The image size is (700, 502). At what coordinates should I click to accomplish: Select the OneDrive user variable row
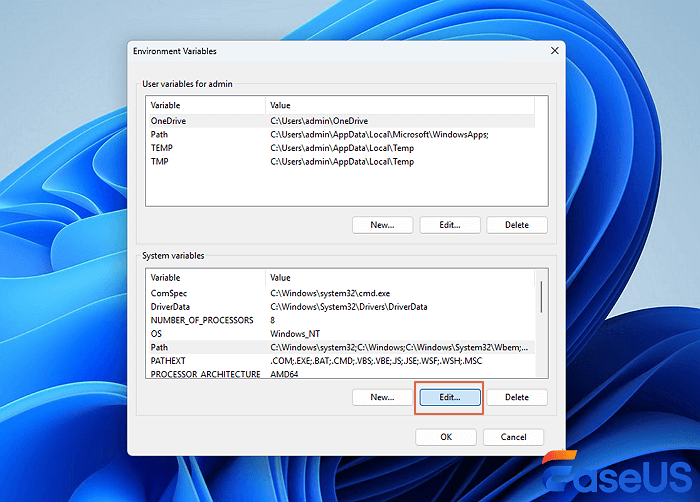340,121
